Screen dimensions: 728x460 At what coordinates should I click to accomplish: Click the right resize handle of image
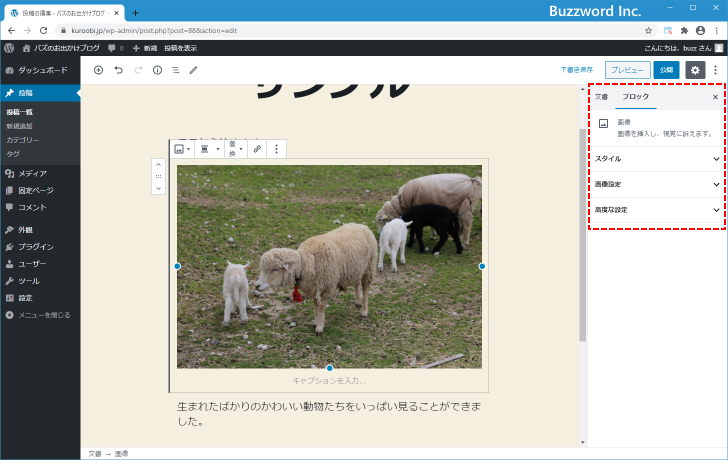[482, 266]
